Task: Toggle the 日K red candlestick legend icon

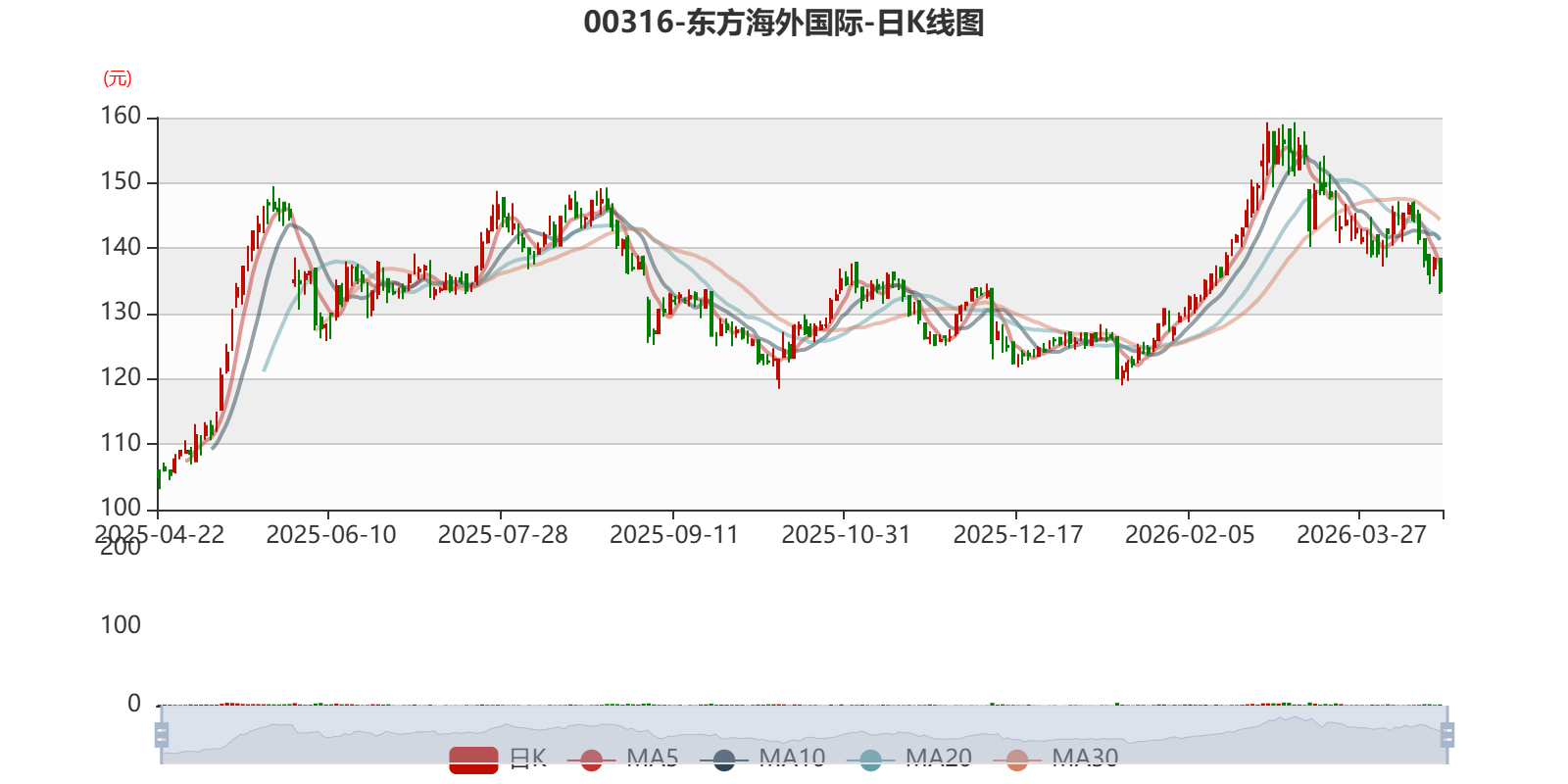Action: [473, 759]
